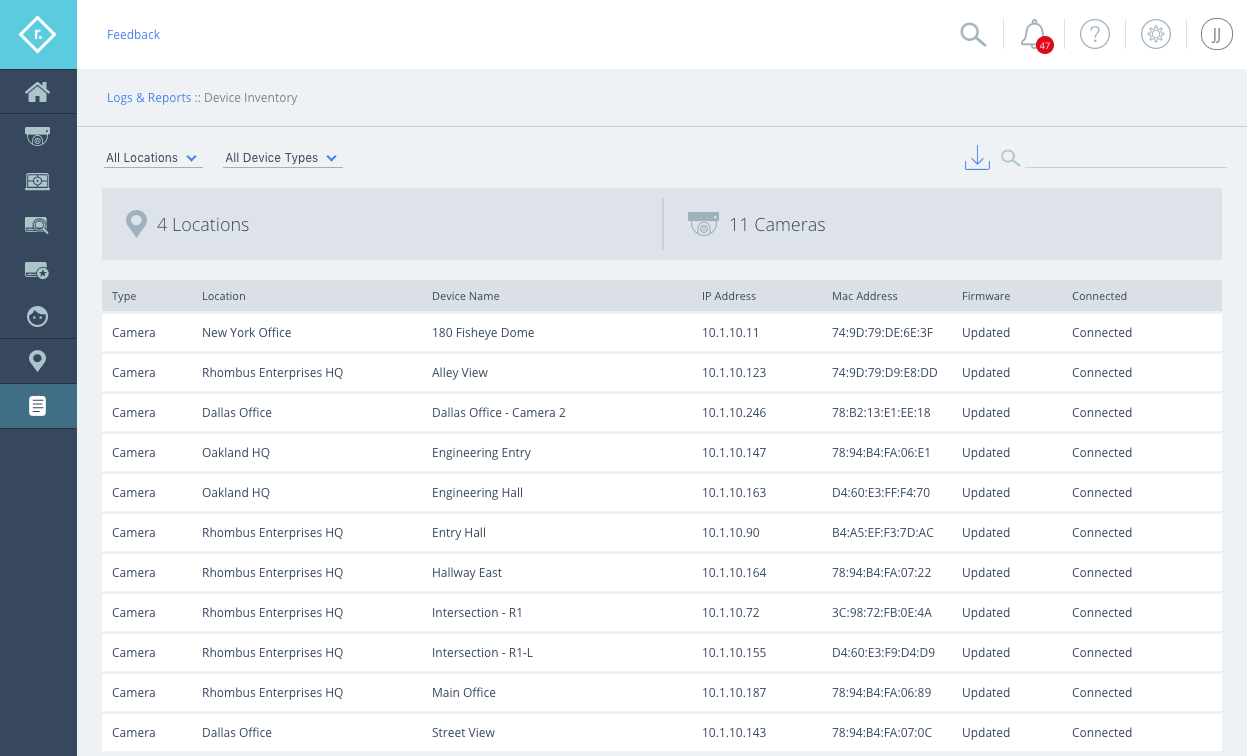Image resolution: width=1259 pixels, height=756 pixels.
Task: Open the face icon in the sidebar
Action: [38, 316]
